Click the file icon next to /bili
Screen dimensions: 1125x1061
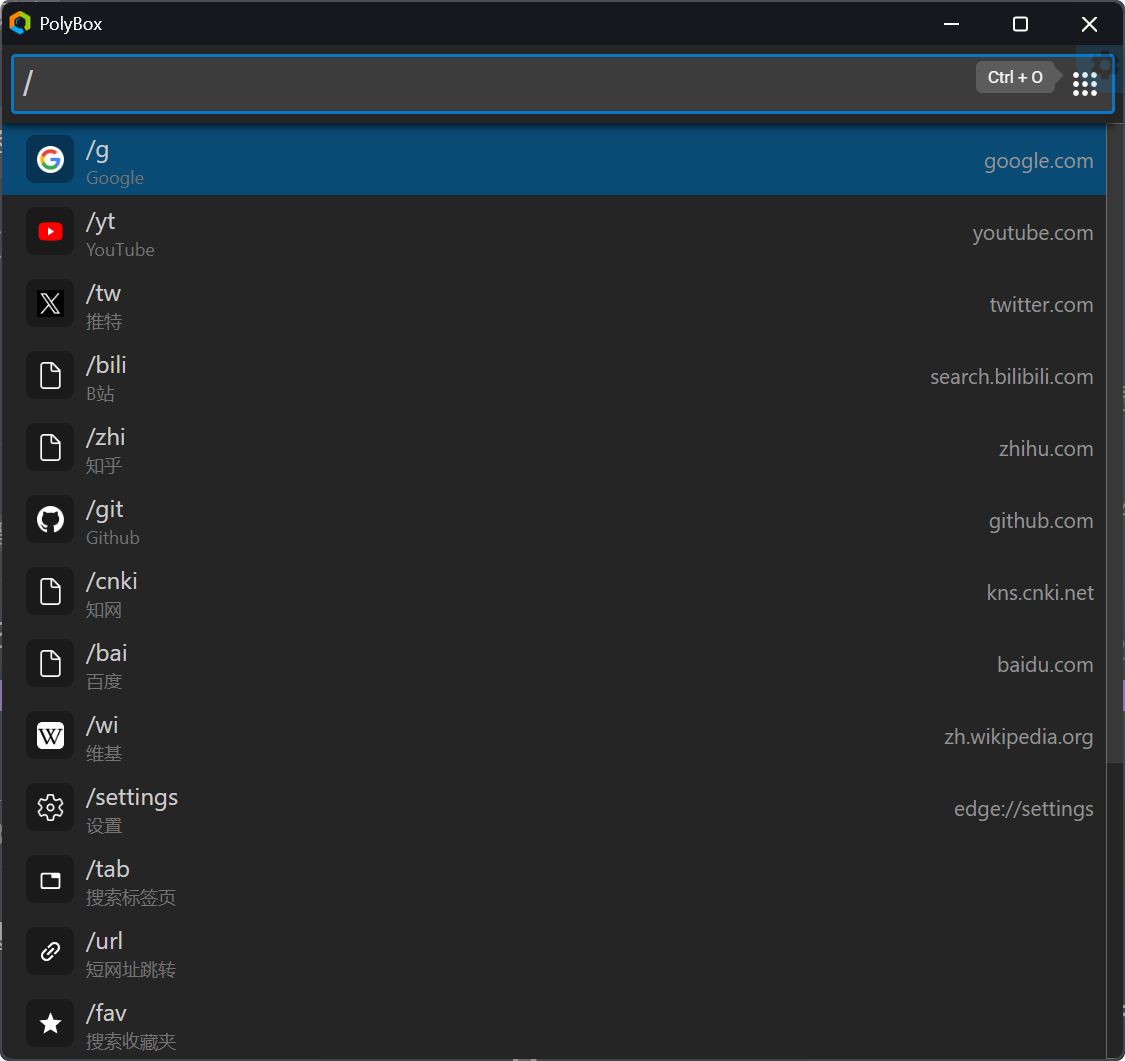click(x=50, y=375)
